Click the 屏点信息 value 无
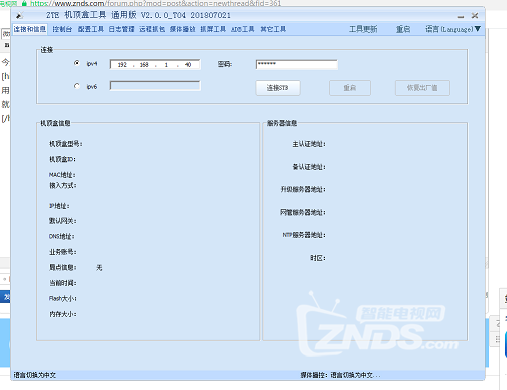Screen dimensions: 507x390 99,268
